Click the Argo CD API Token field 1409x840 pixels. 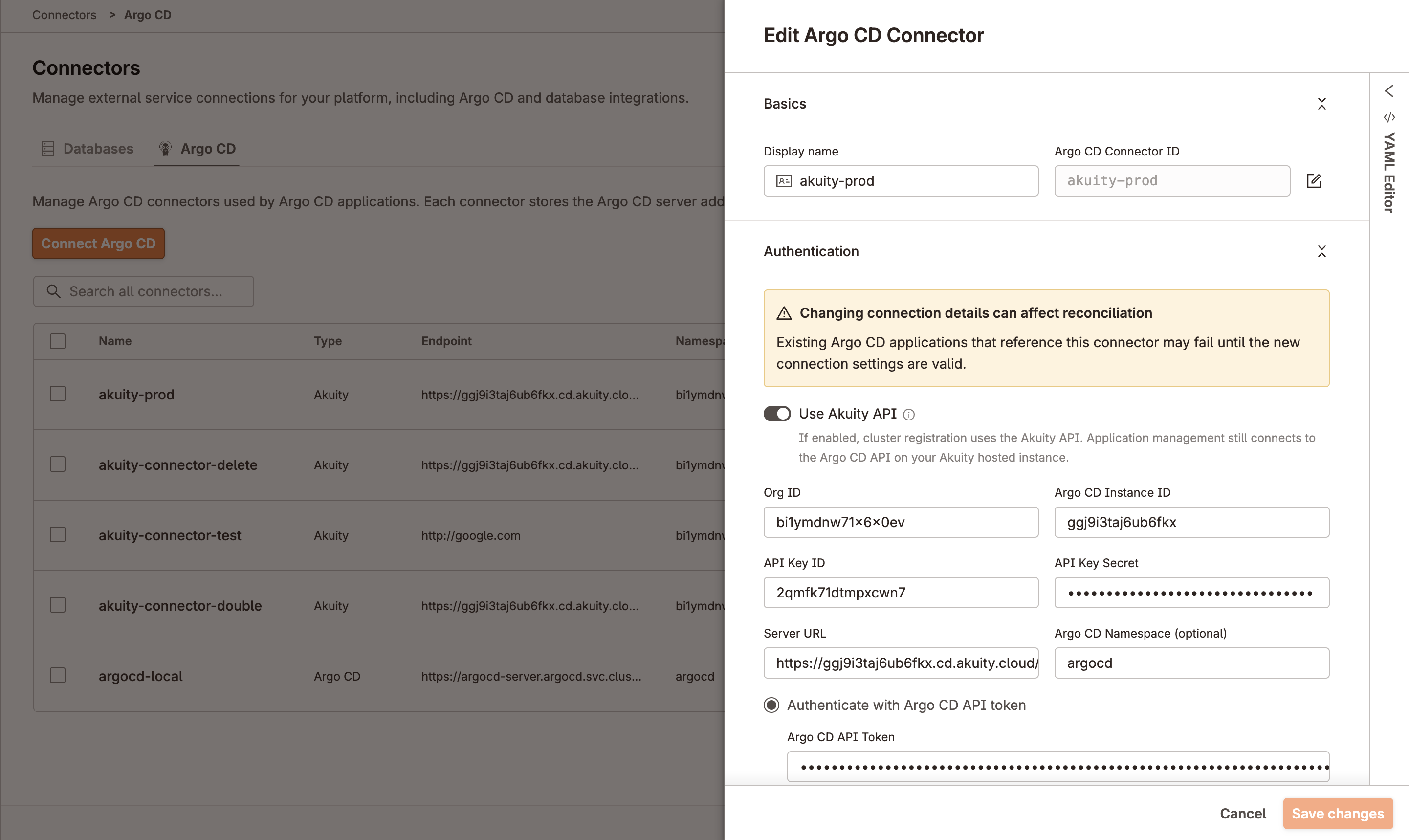[1057, 767]
